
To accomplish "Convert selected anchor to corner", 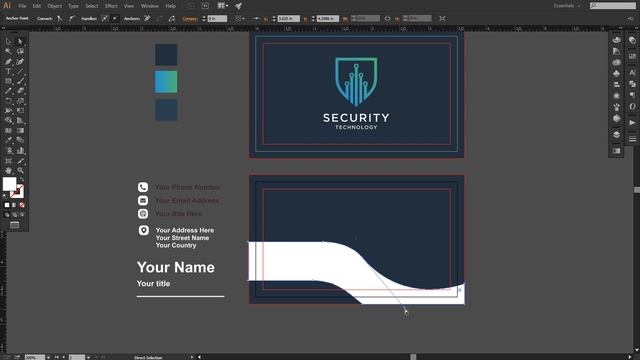I will (60, 18).
